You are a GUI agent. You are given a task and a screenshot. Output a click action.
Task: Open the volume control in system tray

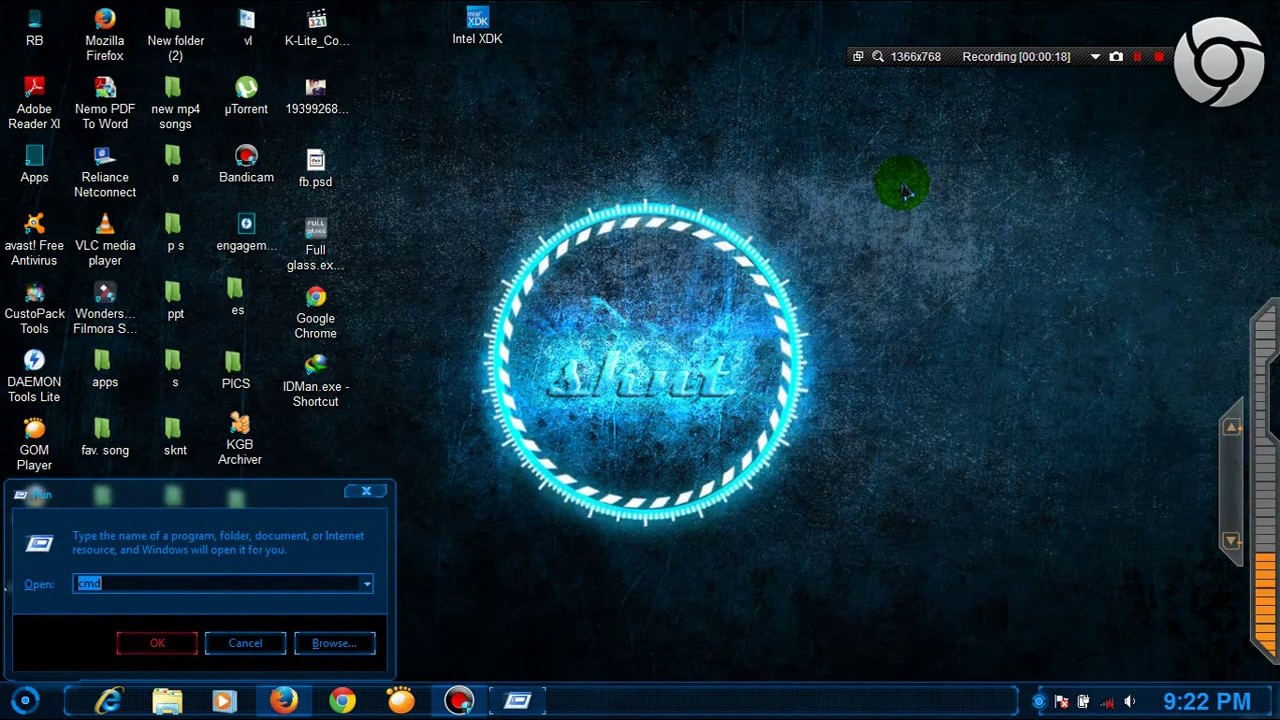coord(1130,702)
